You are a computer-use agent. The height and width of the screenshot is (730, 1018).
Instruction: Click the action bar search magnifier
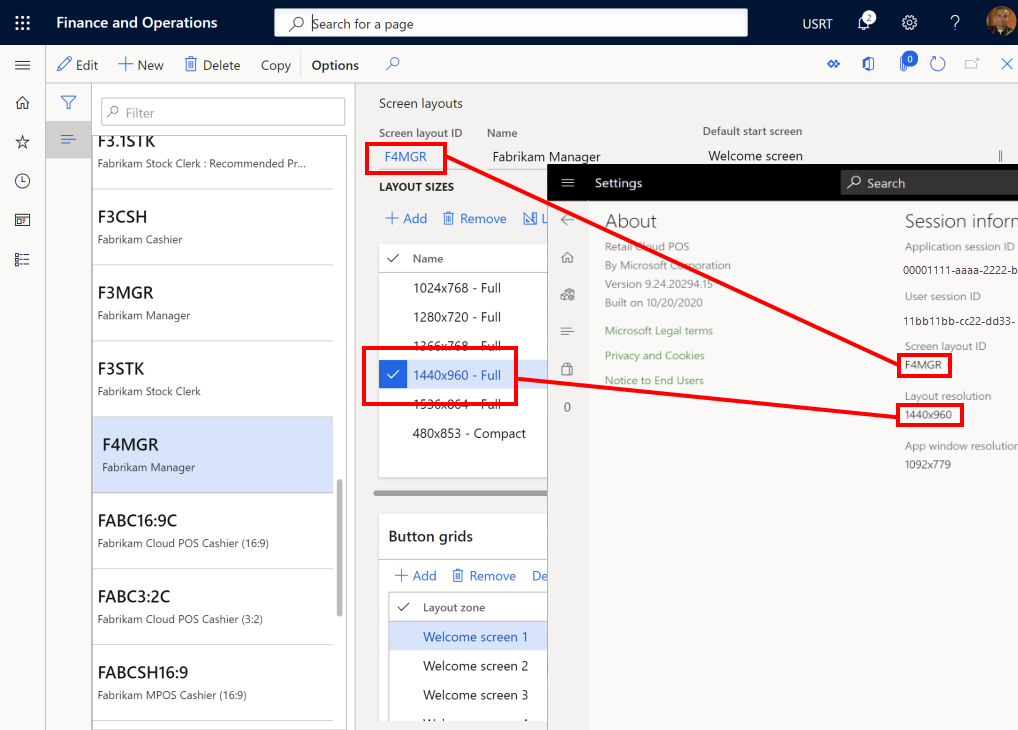[393, 64]
